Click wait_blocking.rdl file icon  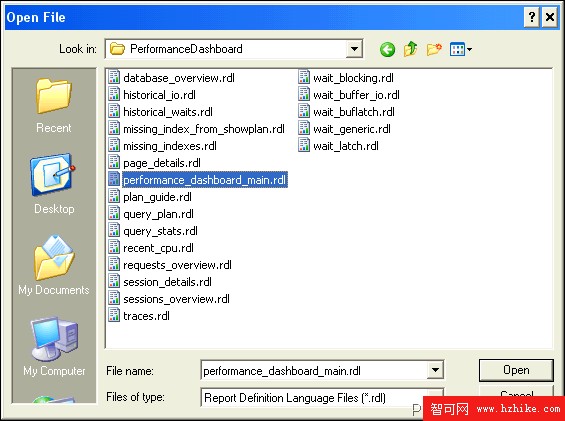point(304,77)
